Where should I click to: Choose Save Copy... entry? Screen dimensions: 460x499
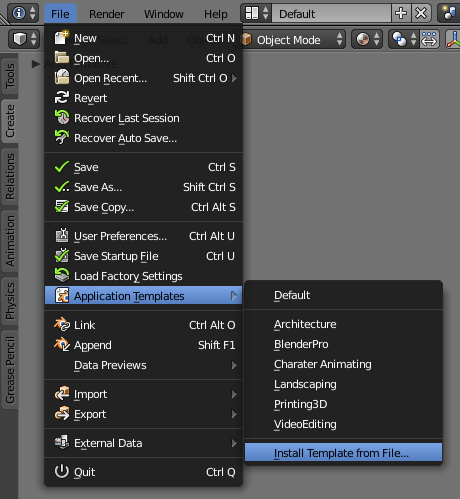pos(144,207)
